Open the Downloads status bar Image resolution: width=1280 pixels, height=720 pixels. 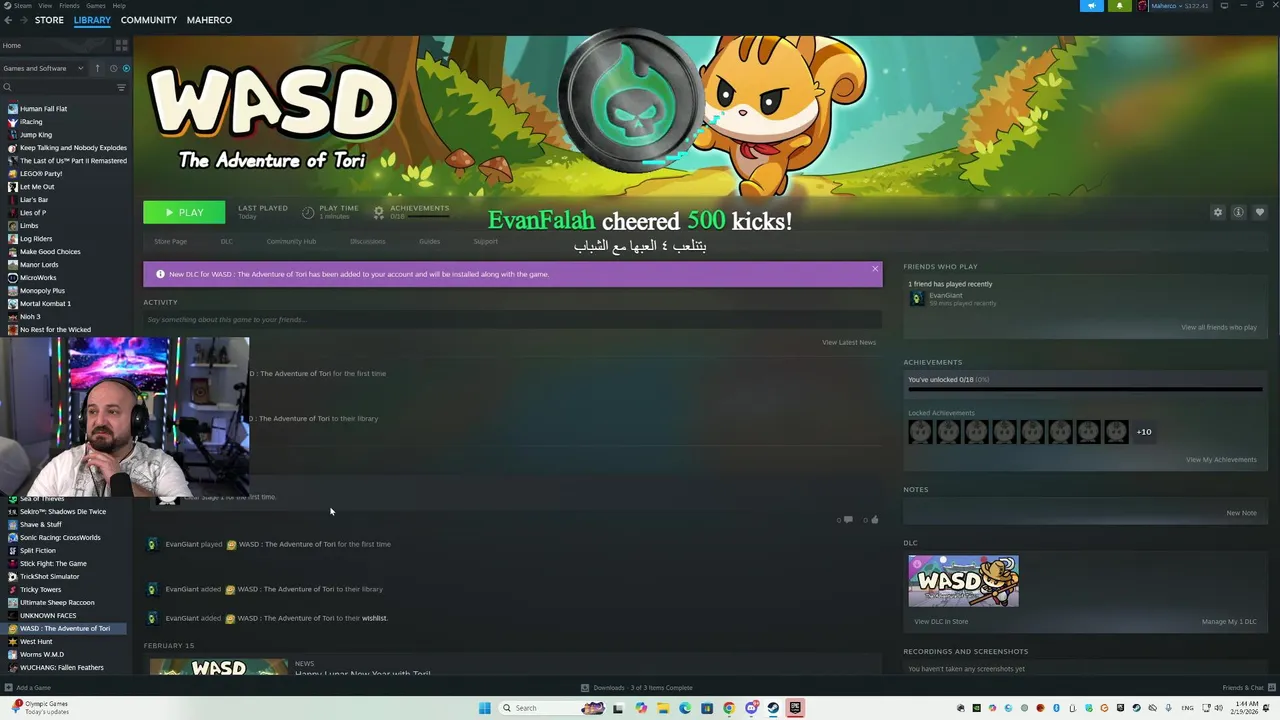coord(637,688)
